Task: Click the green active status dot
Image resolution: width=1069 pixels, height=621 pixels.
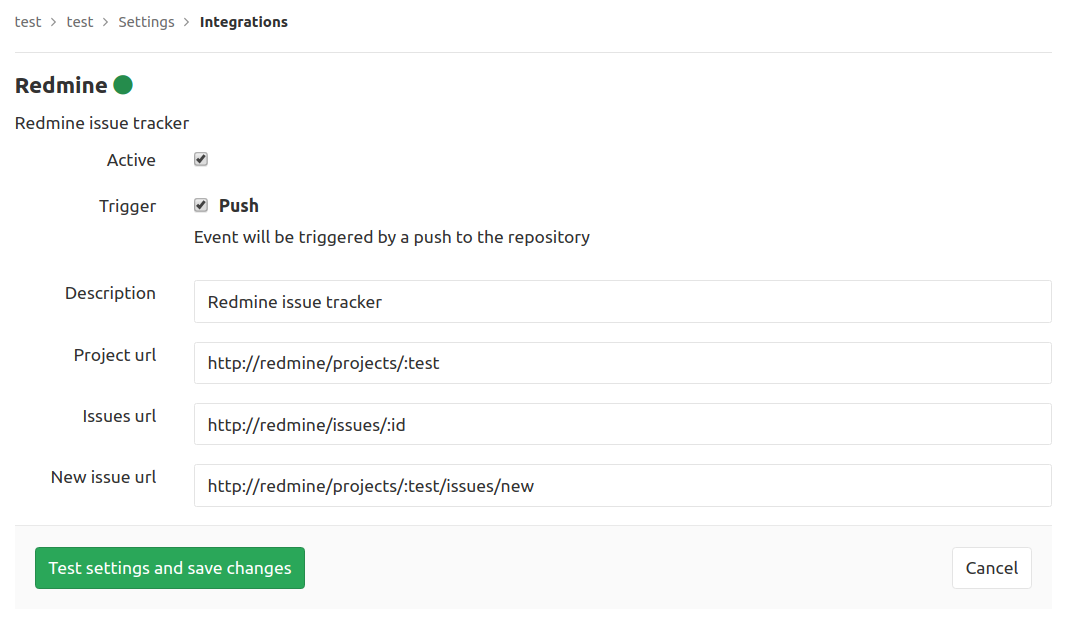Action: coord(123,85)
